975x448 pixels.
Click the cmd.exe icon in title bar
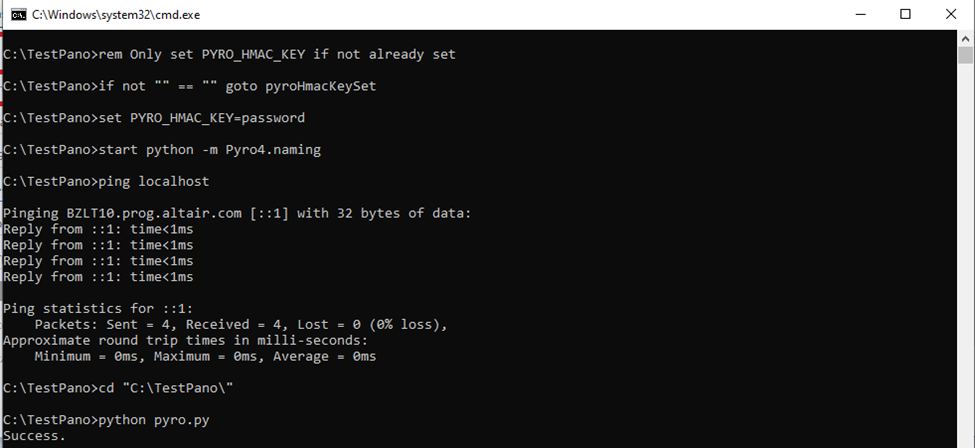(x=18, y=14)
